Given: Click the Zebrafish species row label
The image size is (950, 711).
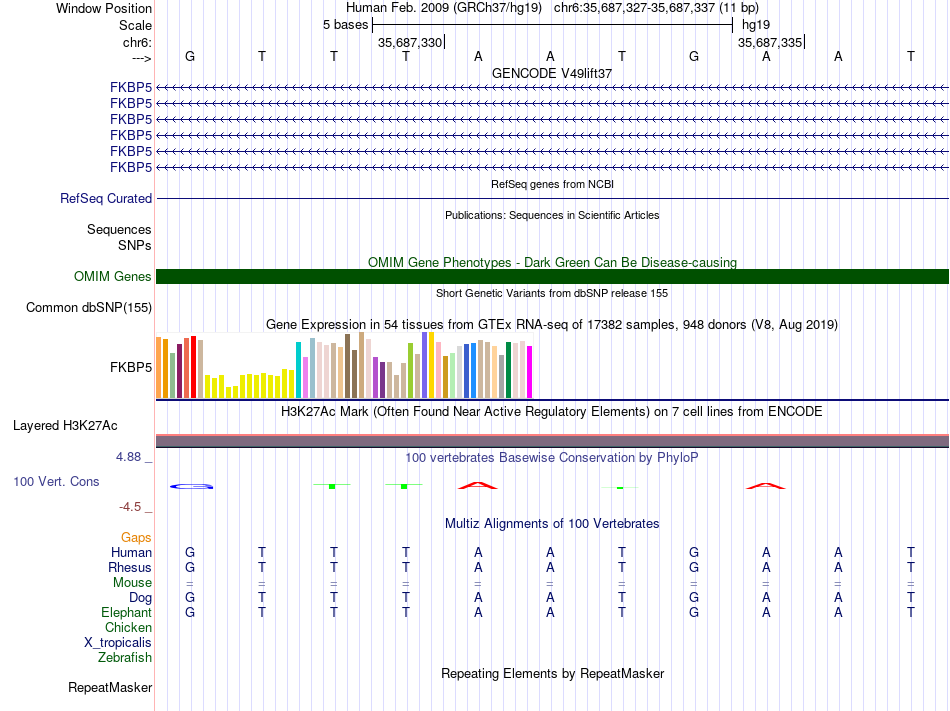Looking at the screenshot, I should [125, 657].
